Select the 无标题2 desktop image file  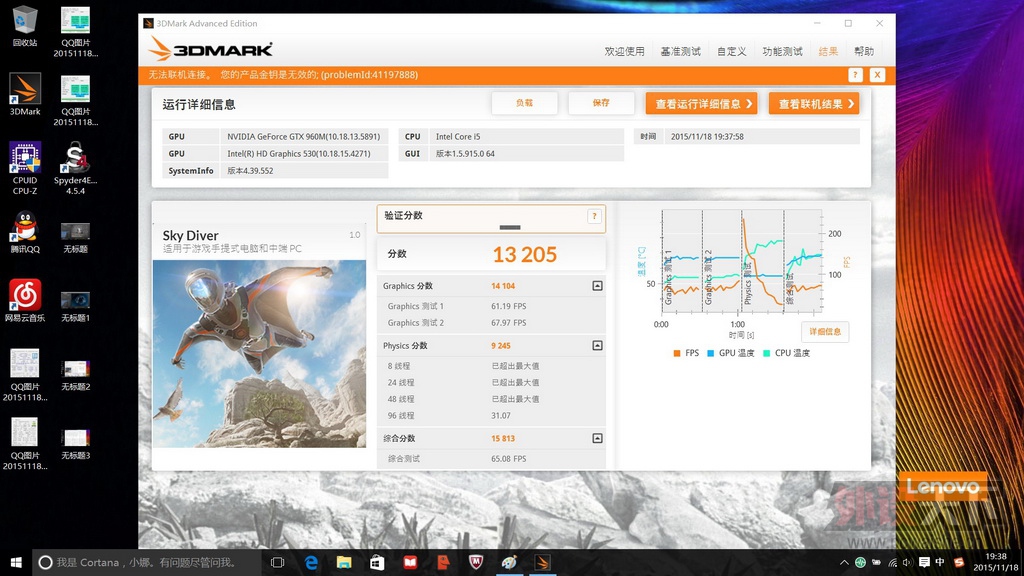75,376
